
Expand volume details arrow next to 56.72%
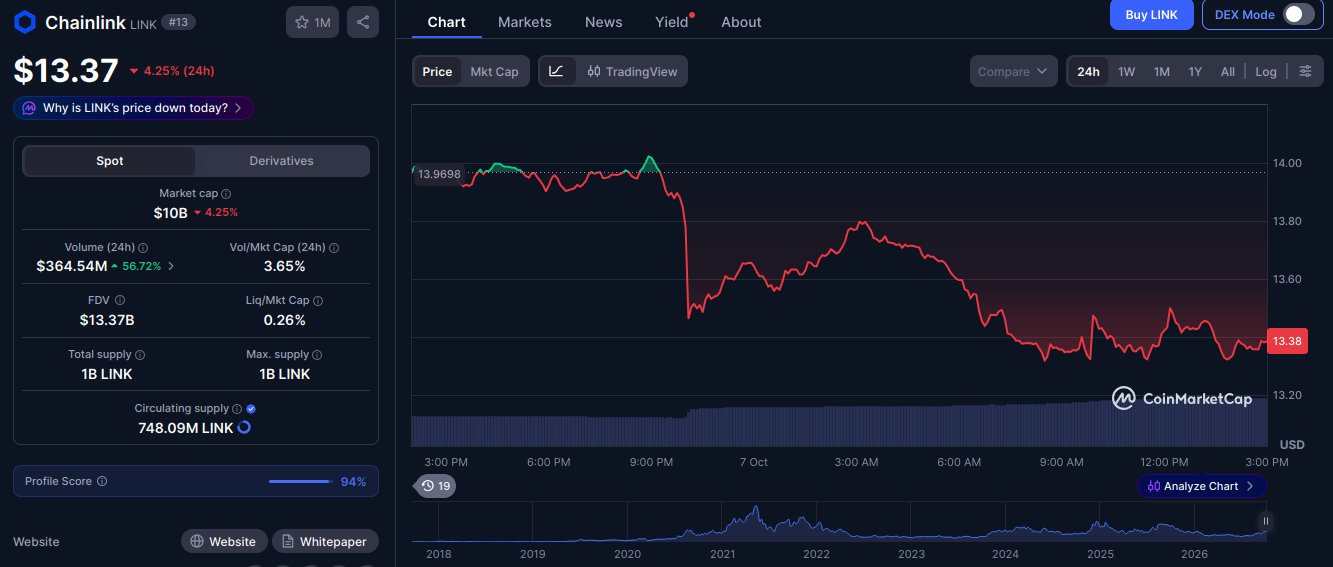171,266
